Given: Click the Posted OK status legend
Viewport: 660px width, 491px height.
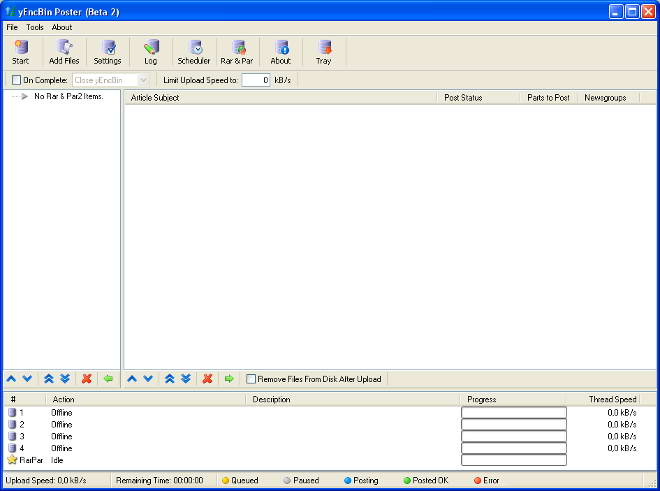Looking at the screenshot, I should click(426, 480).
